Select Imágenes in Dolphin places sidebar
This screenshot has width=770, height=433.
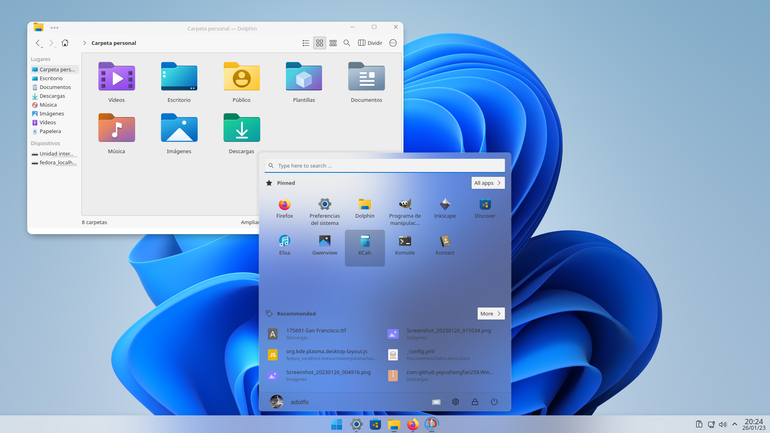point(54,114)
